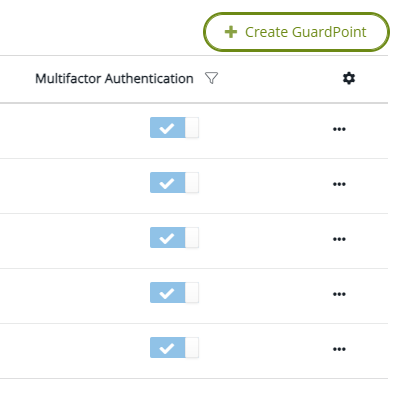Image resolution: width=397 pixels, height=399 pixels.
Task: Open the Multifactor Authentication column filter
Action: click(211, 78)
